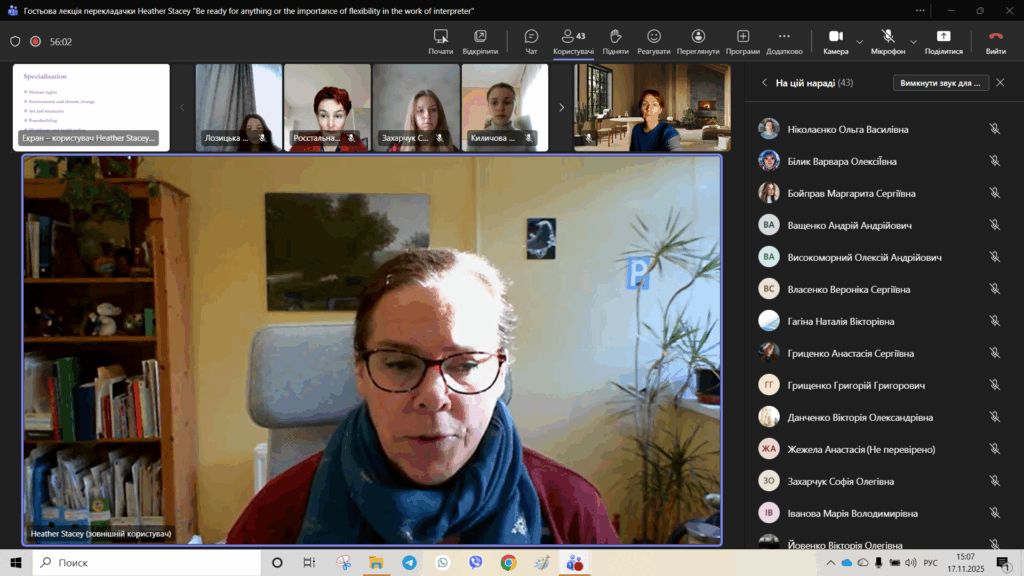
Task: Show next participant thumbnails with right chevron
Action: (561, 107)
